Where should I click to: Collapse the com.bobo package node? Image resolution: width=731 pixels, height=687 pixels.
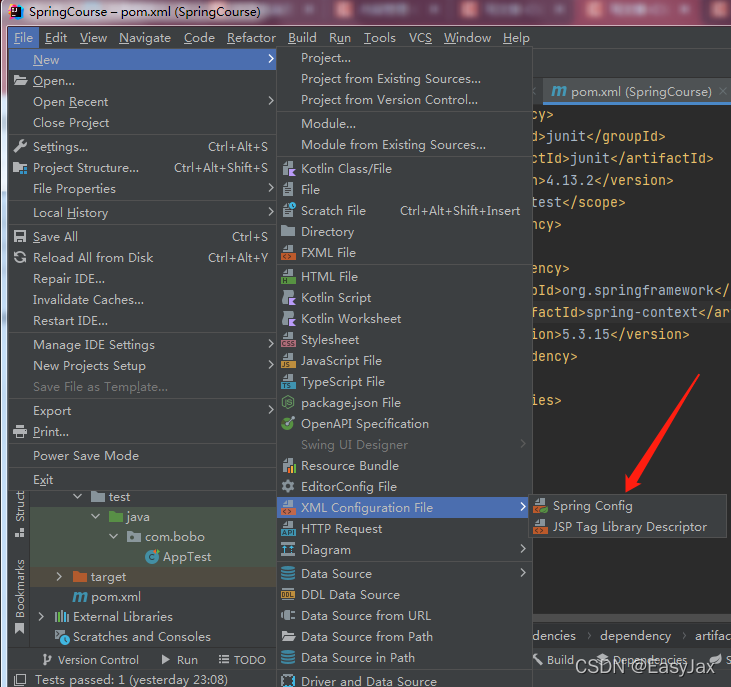(113, 536)
